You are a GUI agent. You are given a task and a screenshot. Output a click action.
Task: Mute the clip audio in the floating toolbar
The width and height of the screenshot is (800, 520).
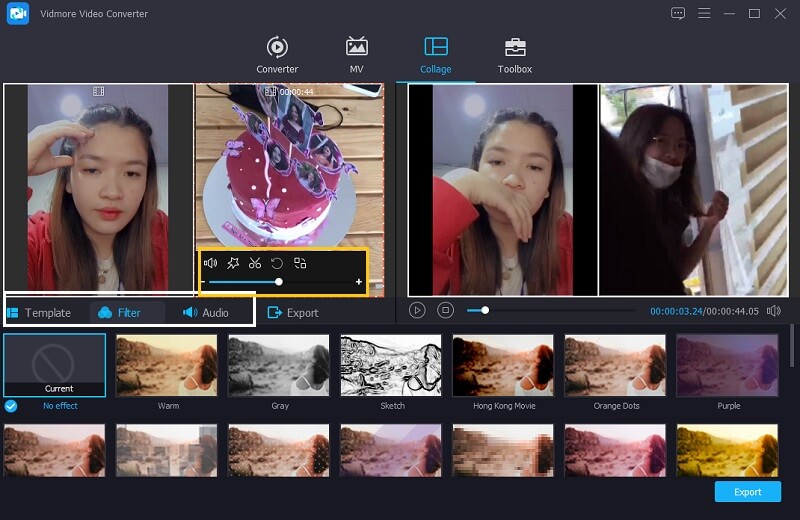click(210, 263)
